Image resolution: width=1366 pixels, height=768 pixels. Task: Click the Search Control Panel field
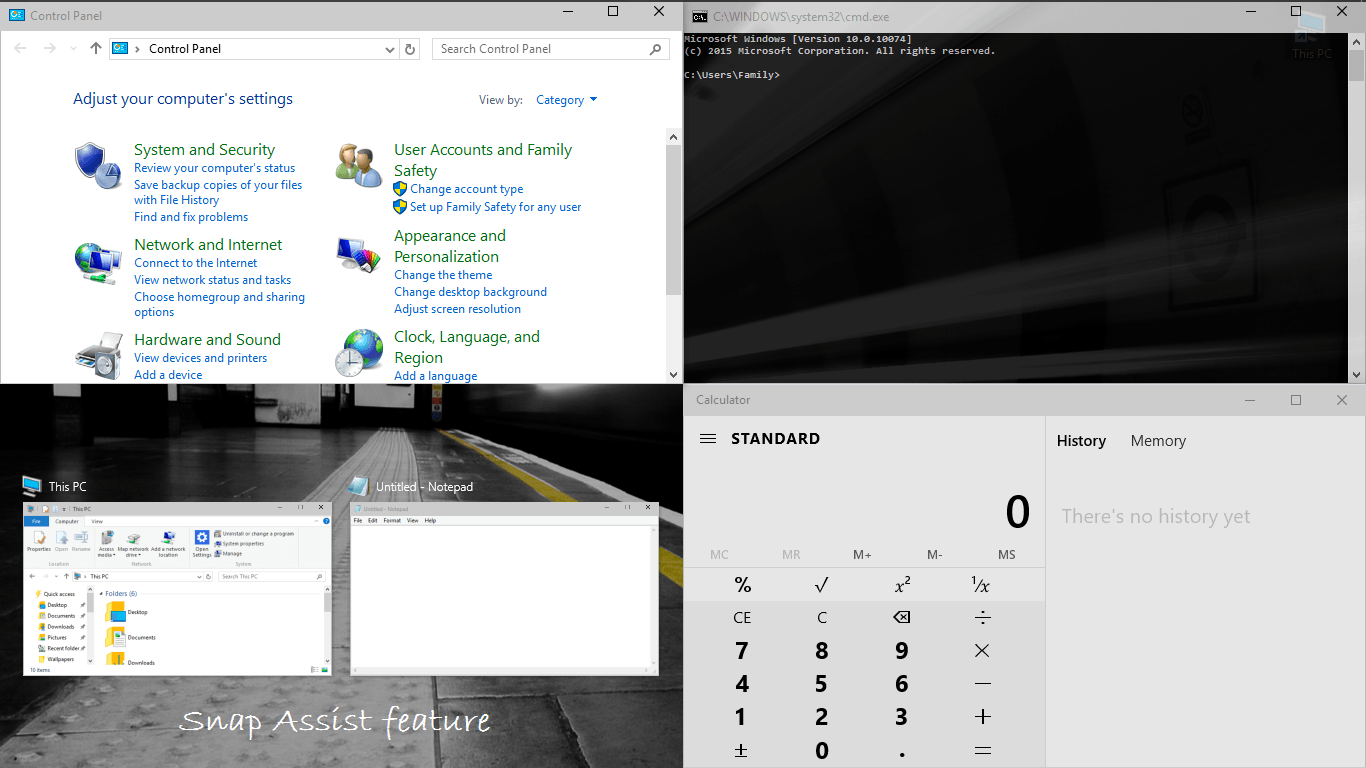coord(540,49)
